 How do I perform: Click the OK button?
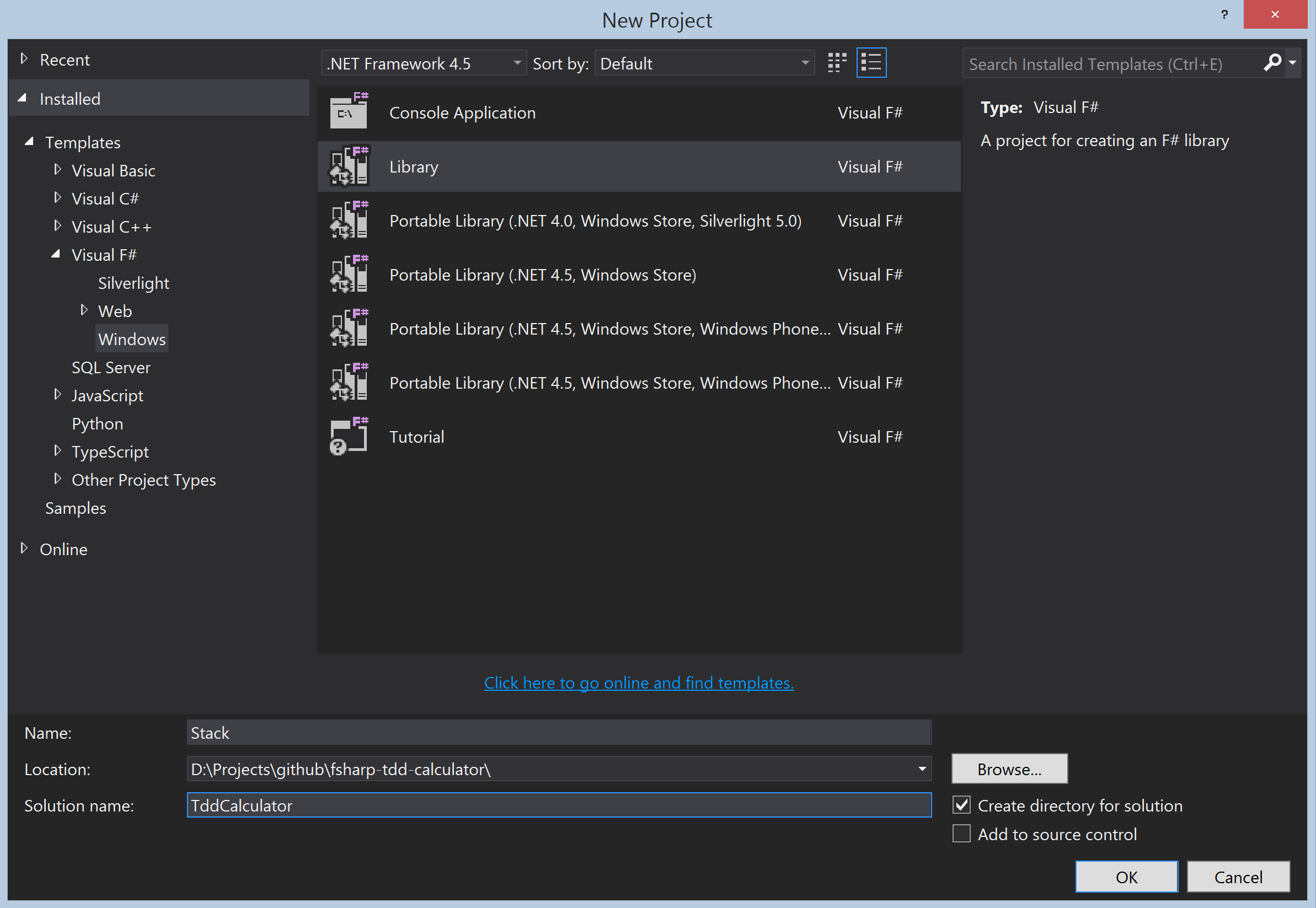pyautogui.click(x=1126, y=876)
